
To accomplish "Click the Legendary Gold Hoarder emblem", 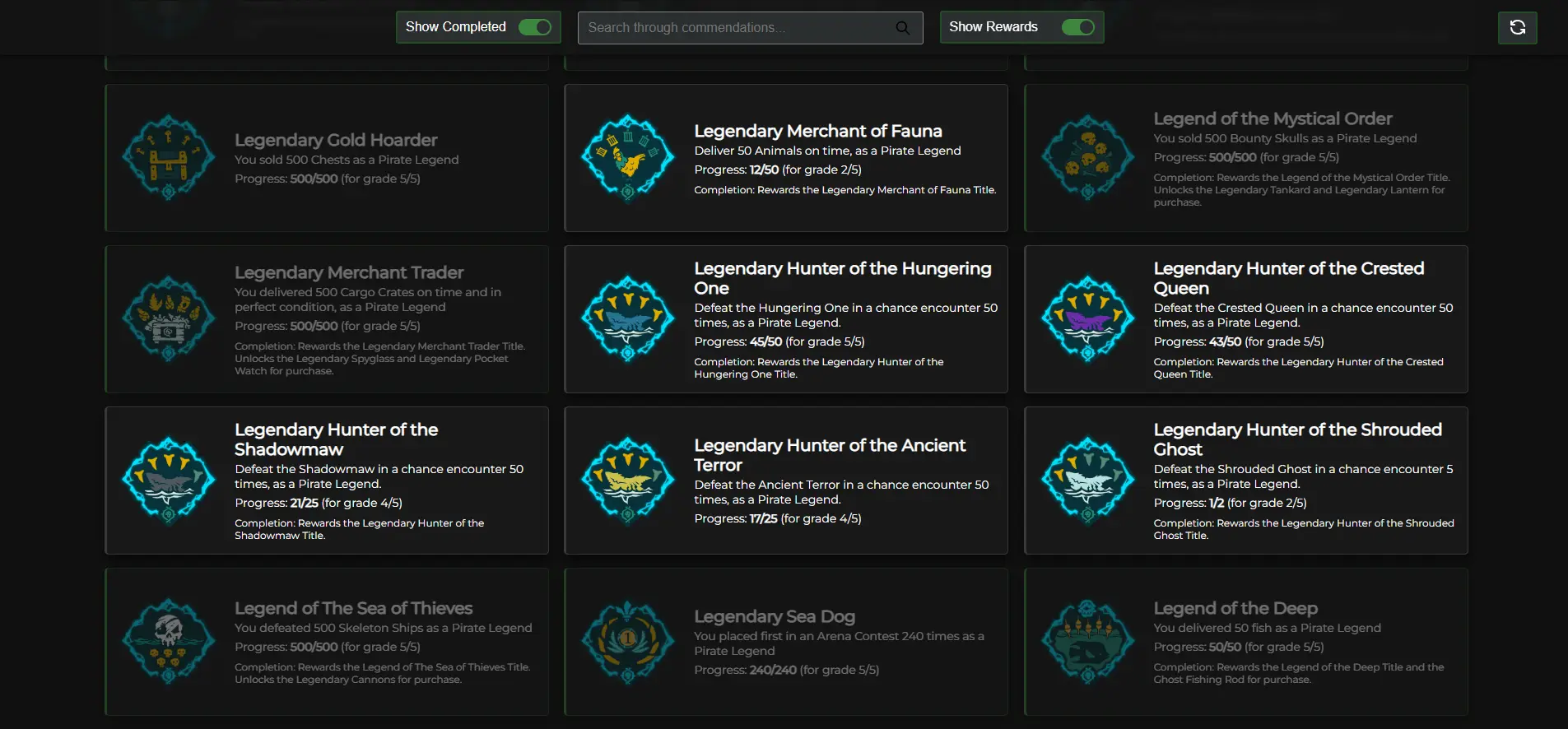I will coord(169,158).
